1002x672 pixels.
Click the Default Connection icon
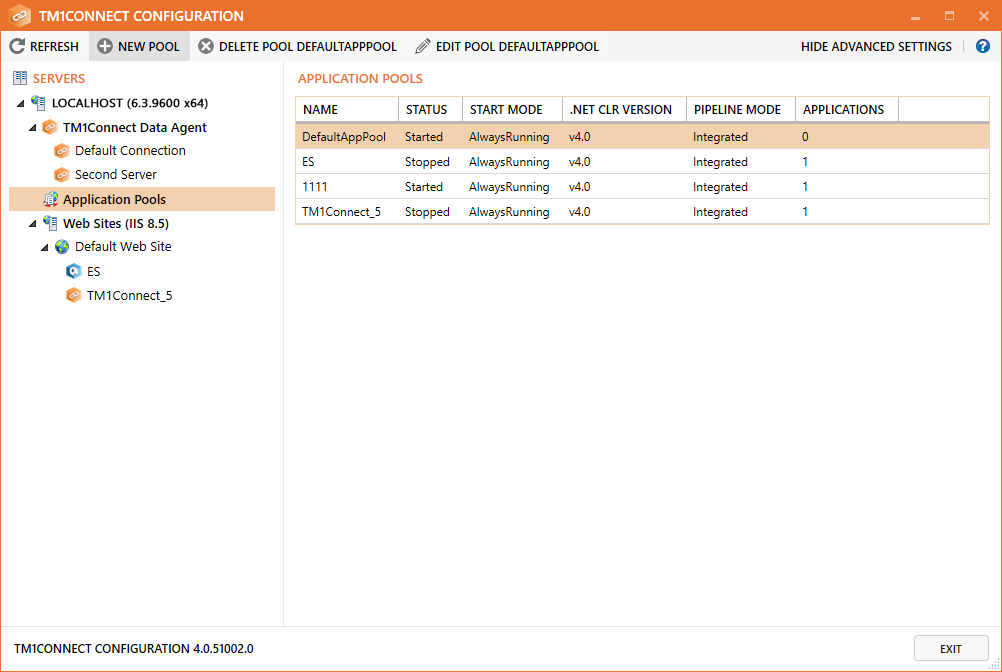pos(61,151)
